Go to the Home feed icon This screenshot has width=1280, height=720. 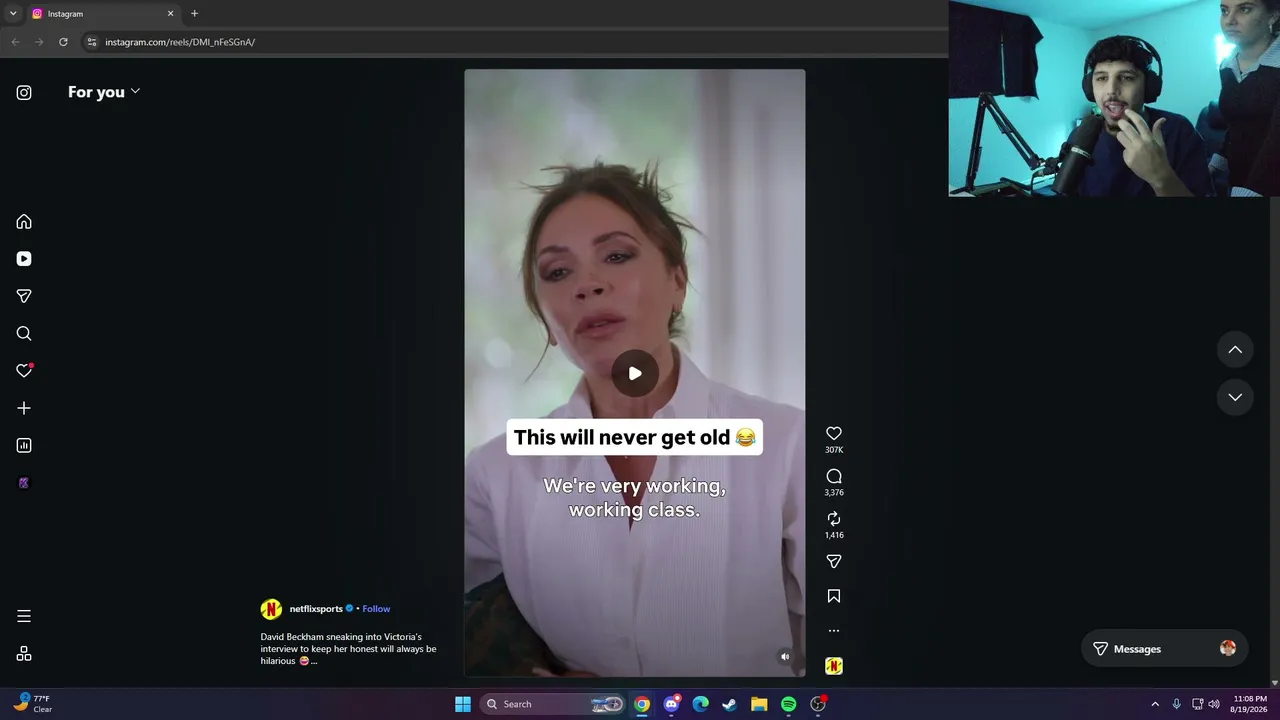(24, 222)
